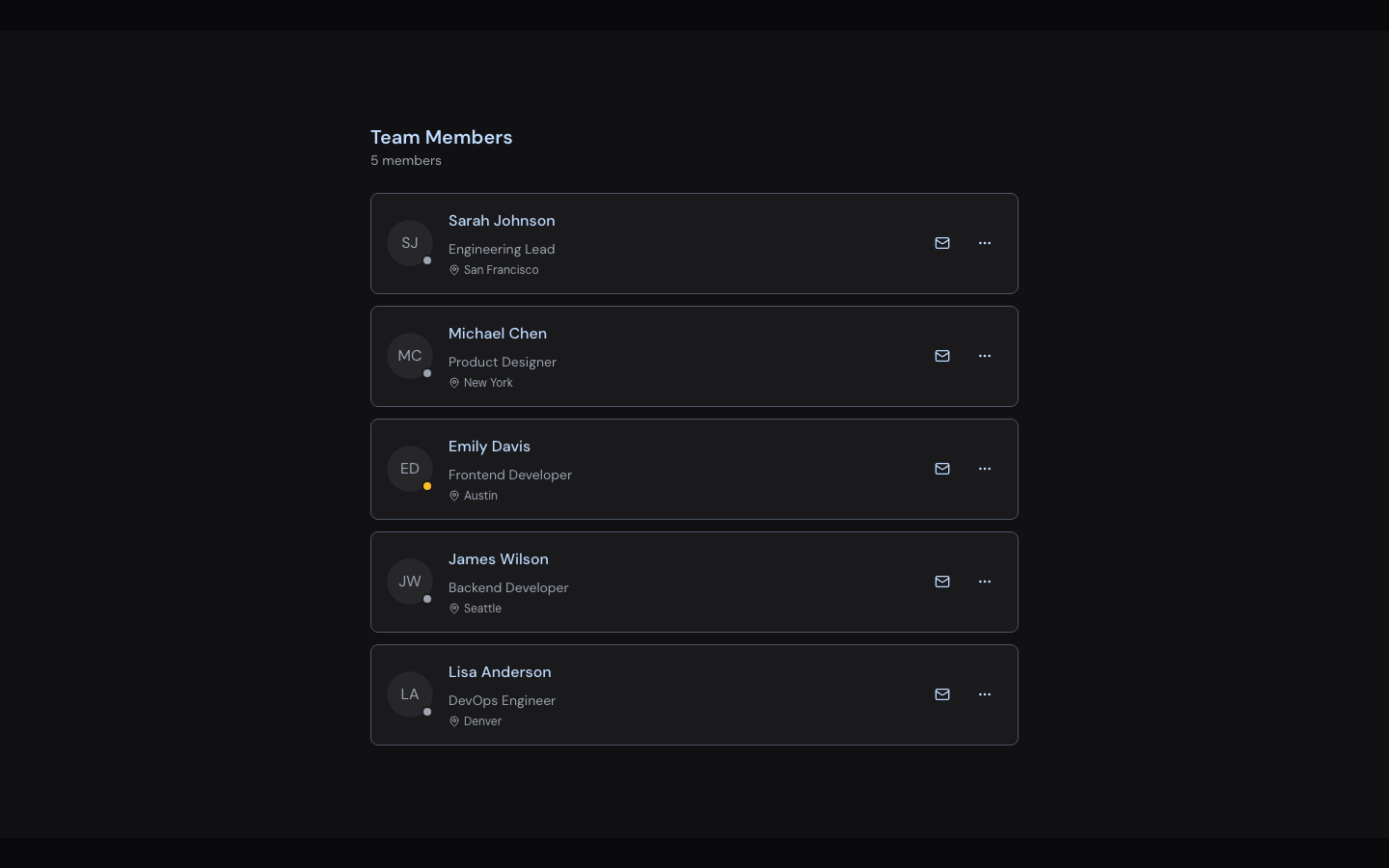Click the location pin next to San Francisco
Viewport: 1389px width, 868px height.
[454, 270]
